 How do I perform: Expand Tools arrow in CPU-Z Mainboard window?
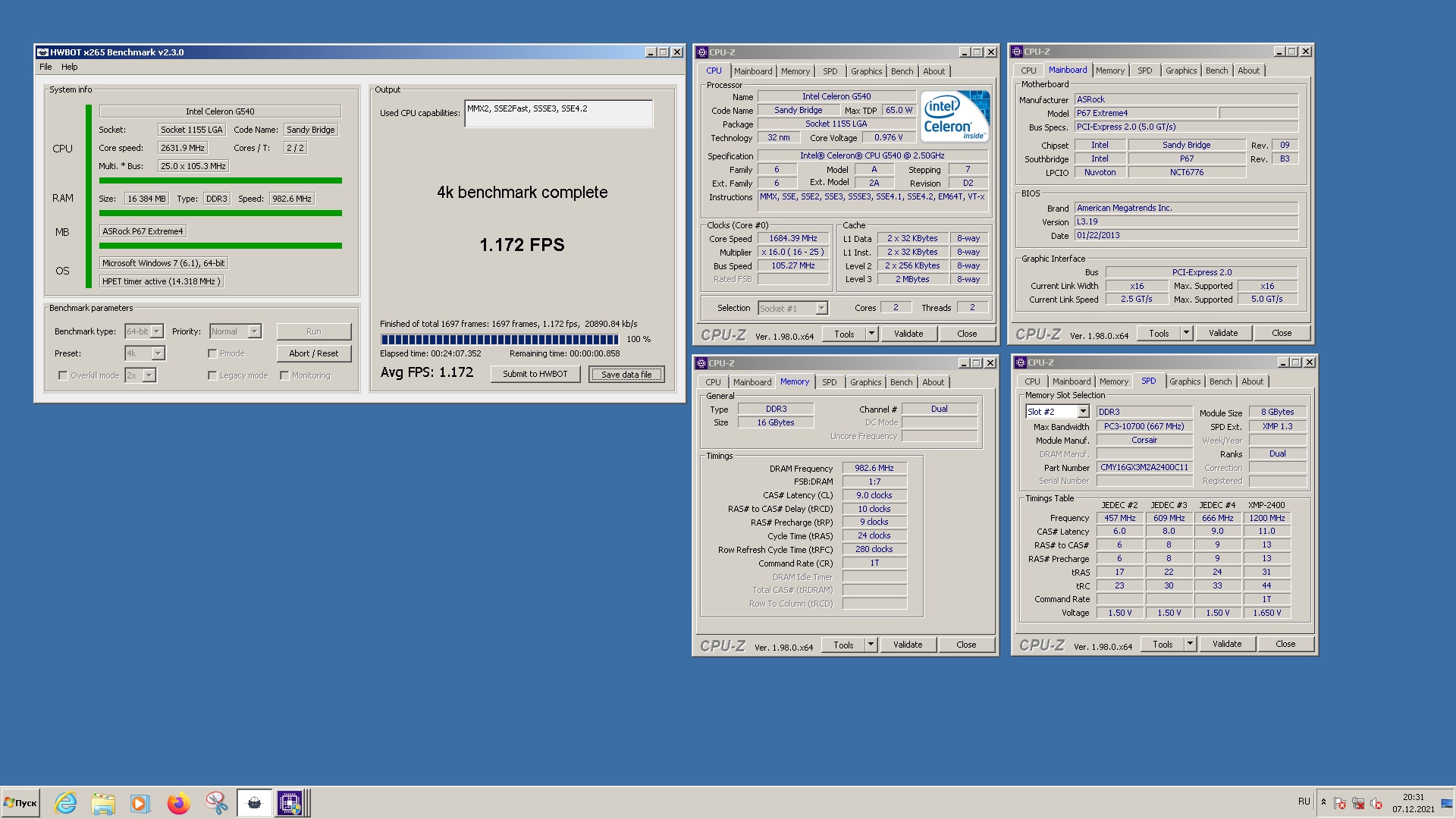[1186, 333]
